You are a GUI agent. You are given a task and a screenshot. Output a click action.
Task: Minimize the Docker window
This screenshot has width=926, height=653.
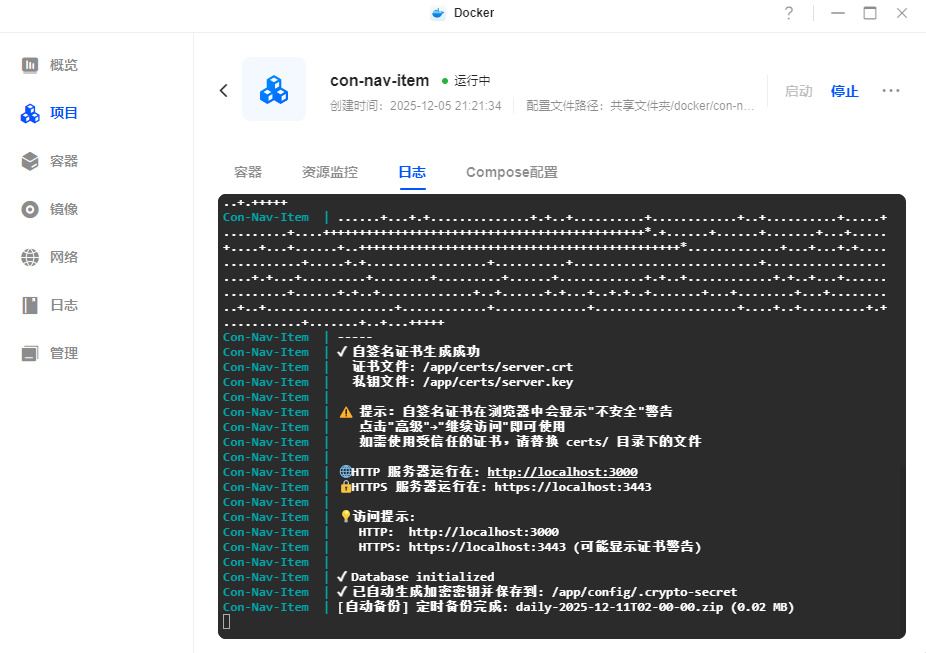tap(838, 13)
